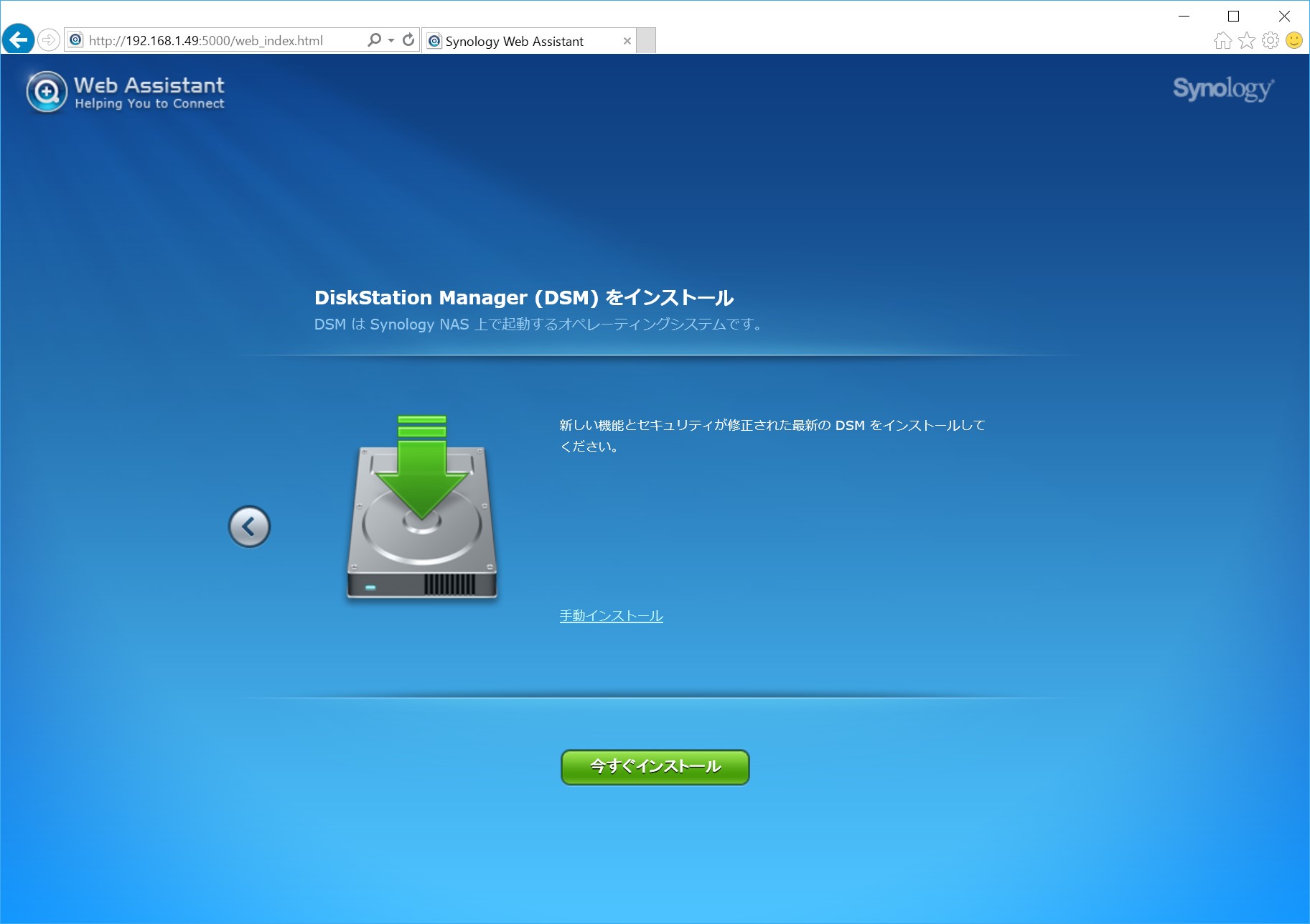This screenshot has height=924, width=1310.
Task: Open the 手動インストール link
Action: 610,615
